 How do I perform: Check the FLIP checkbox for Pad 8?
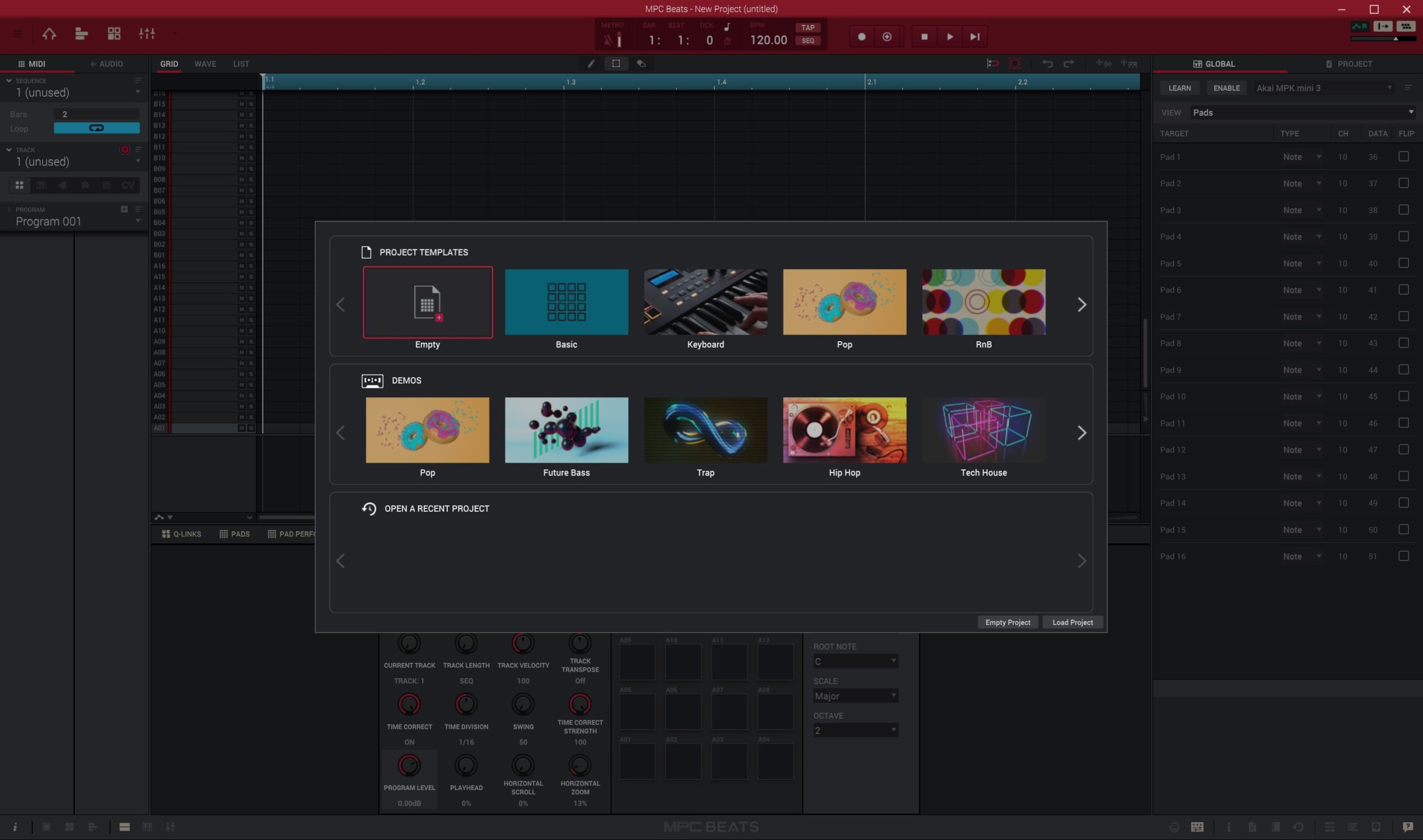coord(1403,343)
